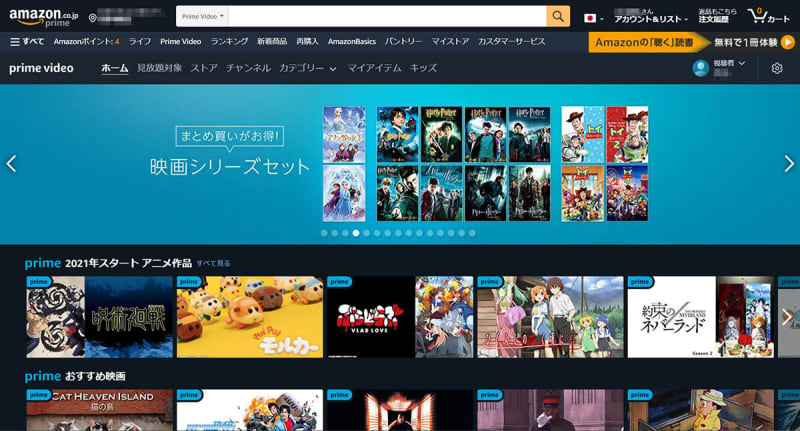This screenshot has height=431, width=800.
Task: Open the カスタマーサービス link
Action: click(511, 42)
